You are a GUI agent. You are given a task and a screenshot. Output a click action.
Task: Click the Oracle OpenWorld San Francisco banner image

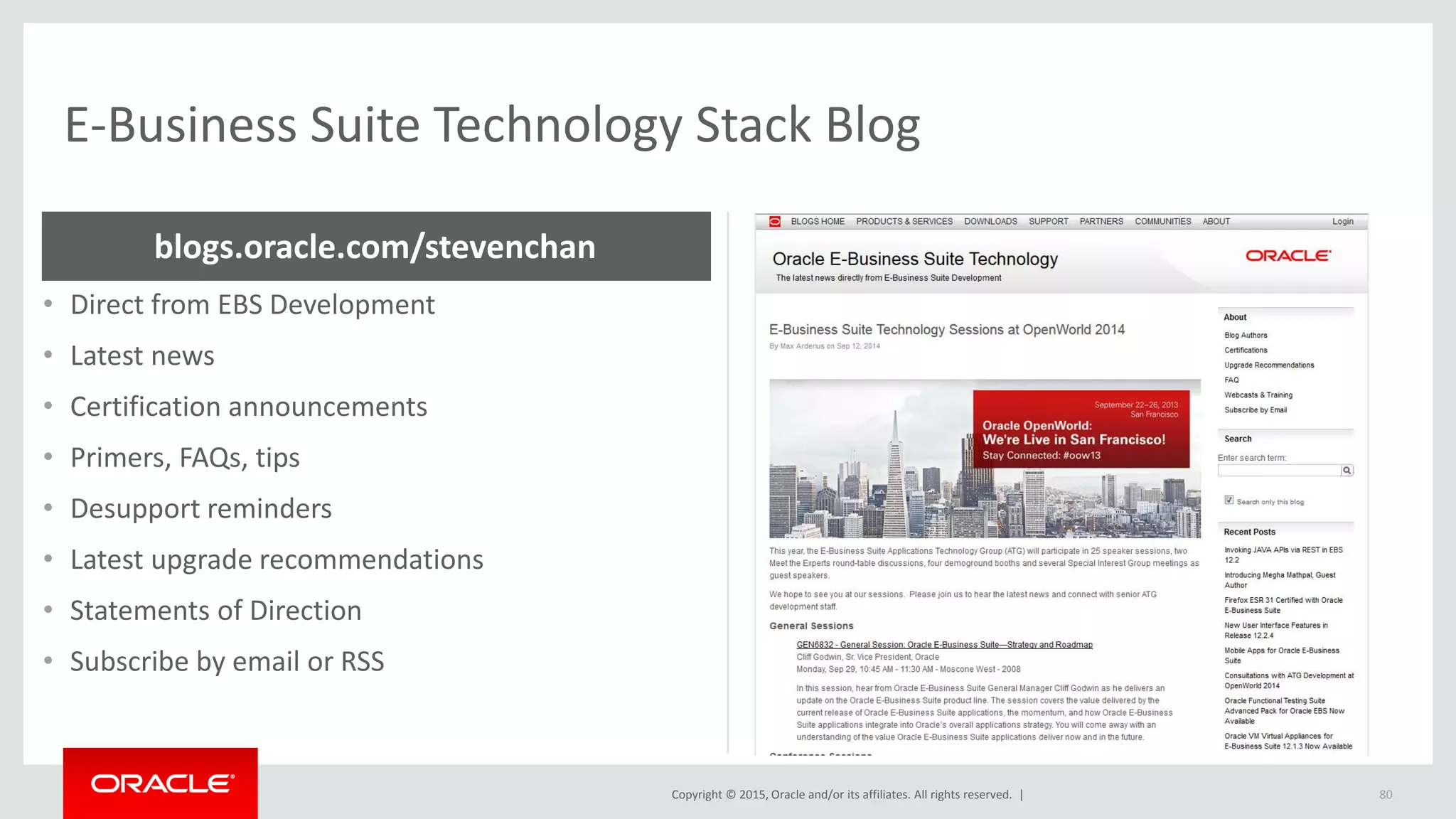[985, 459]
